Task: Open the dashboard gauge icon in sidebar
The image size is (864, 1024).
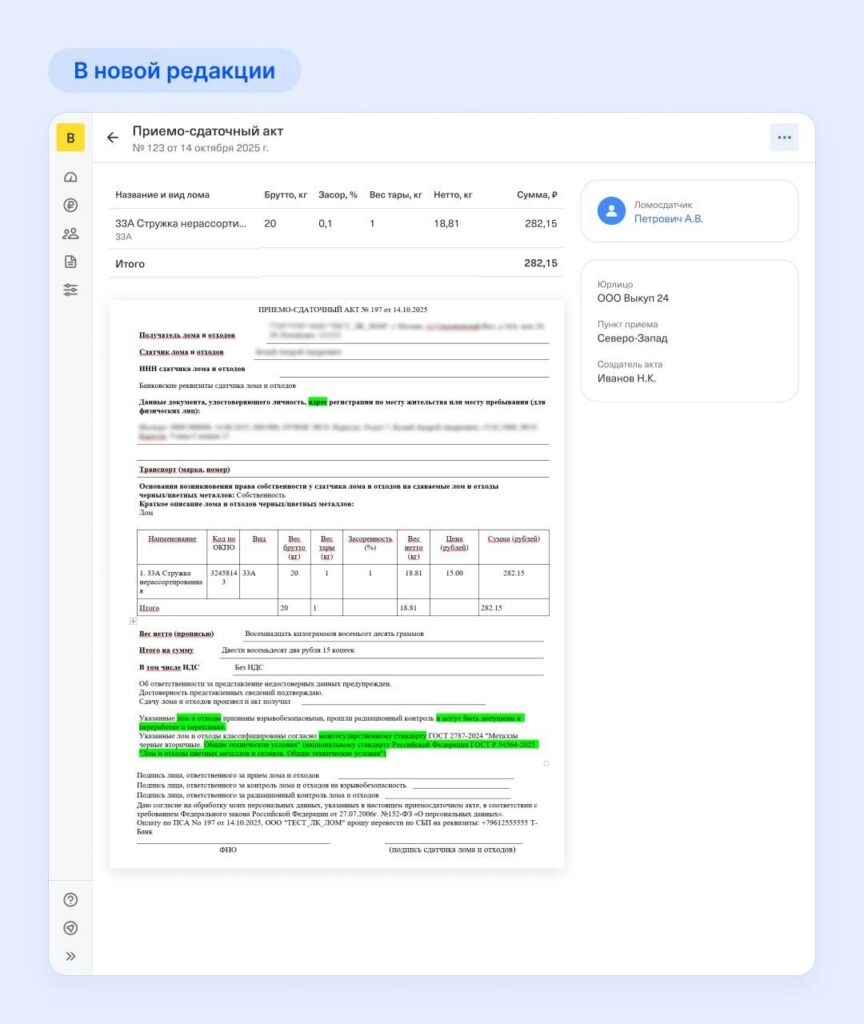Action: tap(70, 177)
